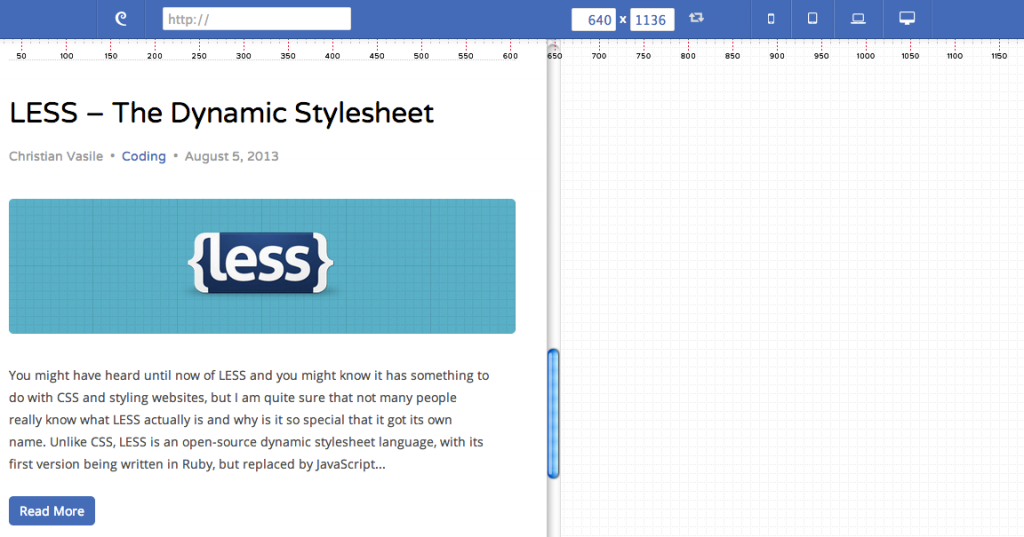Click the ruler mark labeled 300
The image size is (1024, 537).
click(x=244, y=56)
